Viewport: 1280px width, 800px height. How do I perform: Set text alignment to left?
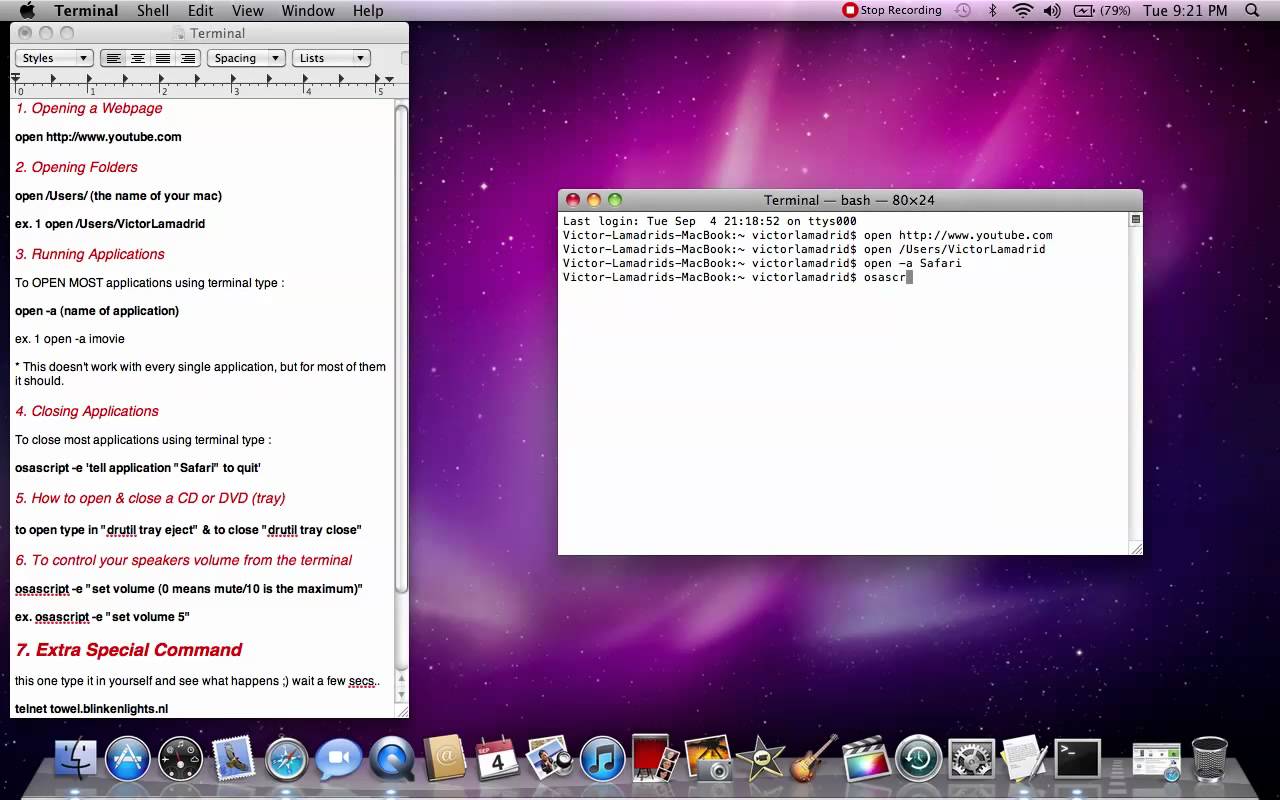coord(114,58)
